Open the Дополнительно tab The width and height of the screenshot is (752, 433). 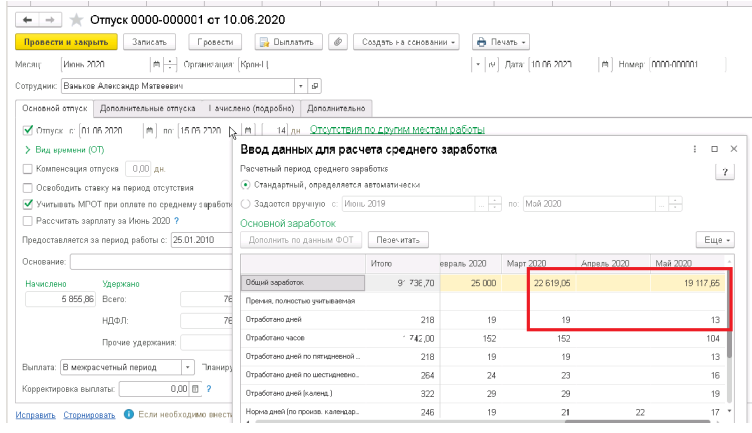tap(339, 108)
